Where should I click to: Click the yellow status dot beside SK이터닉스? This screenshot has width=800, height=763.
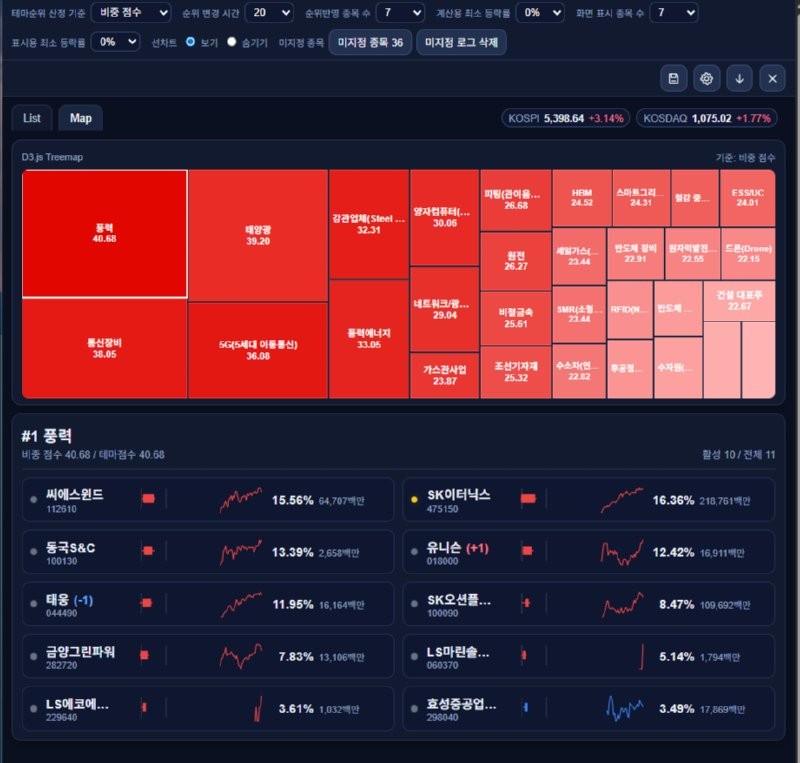click(x=414, y=497)
